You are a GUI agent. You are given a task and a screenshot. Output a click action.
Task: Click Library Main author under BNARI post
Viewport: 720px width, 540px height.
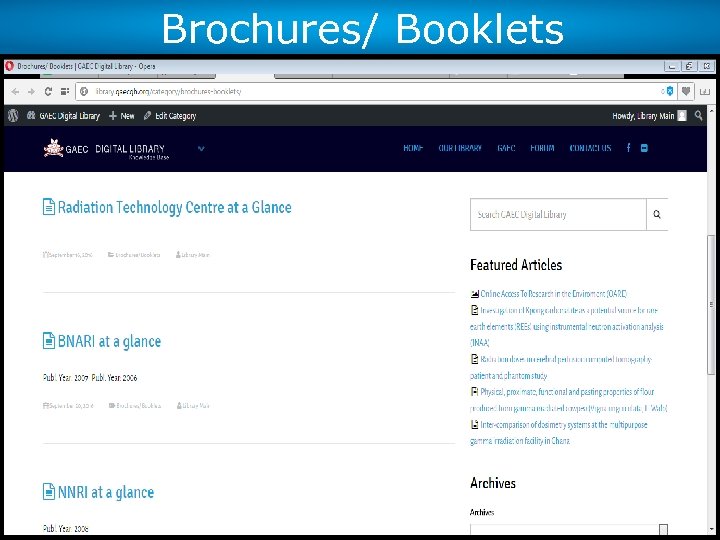click(x=193, y=406)
